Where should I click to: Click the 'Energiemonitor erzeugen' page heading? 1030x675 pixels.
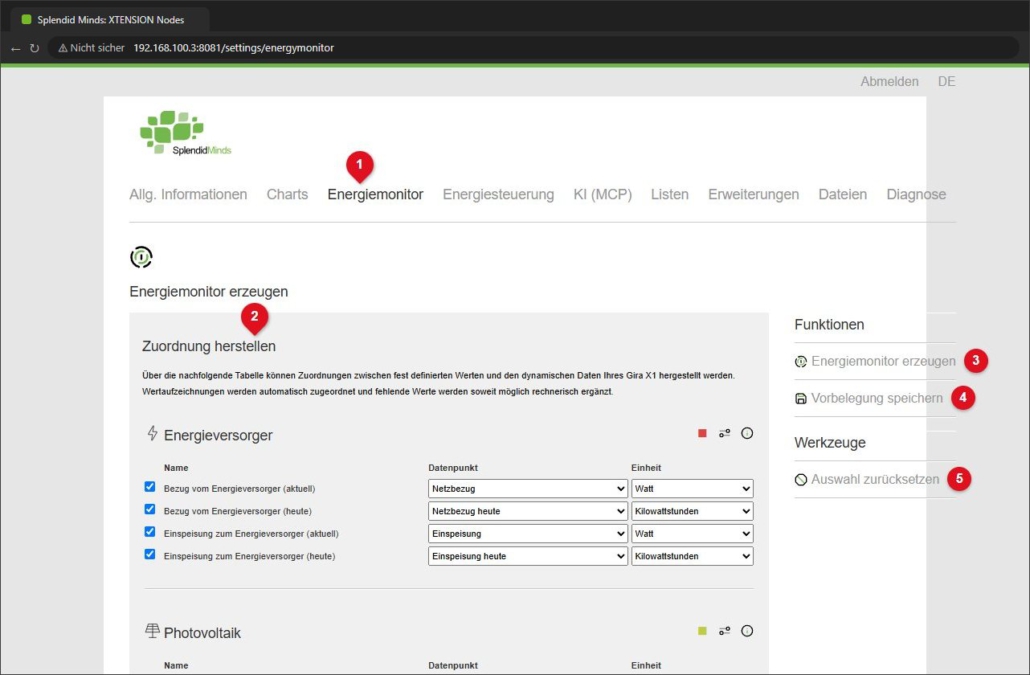click(x=208, y=292)
